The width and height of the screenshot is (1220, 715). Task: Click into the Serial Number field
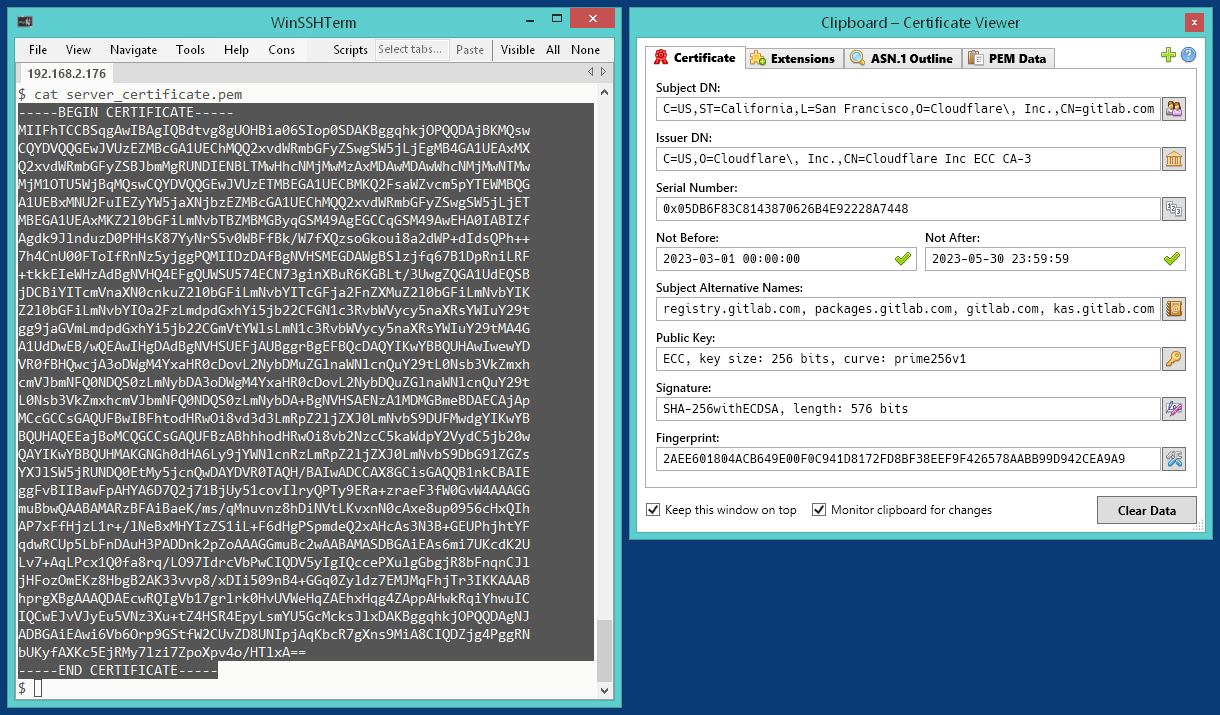(908, 208)
